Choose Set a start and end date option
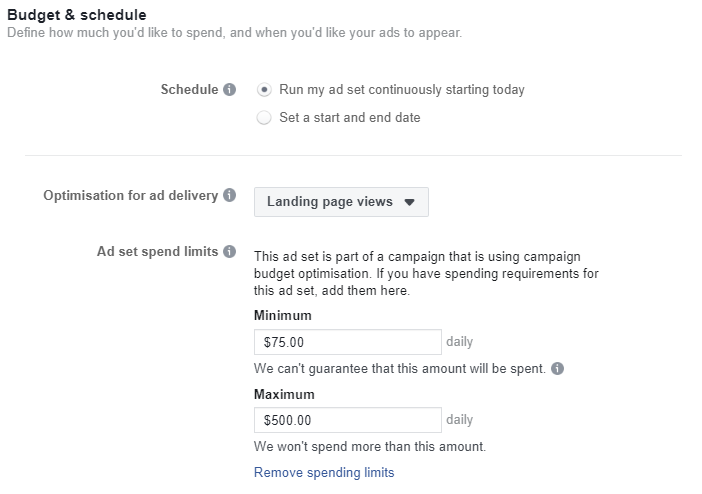 (x=264, y=118)
